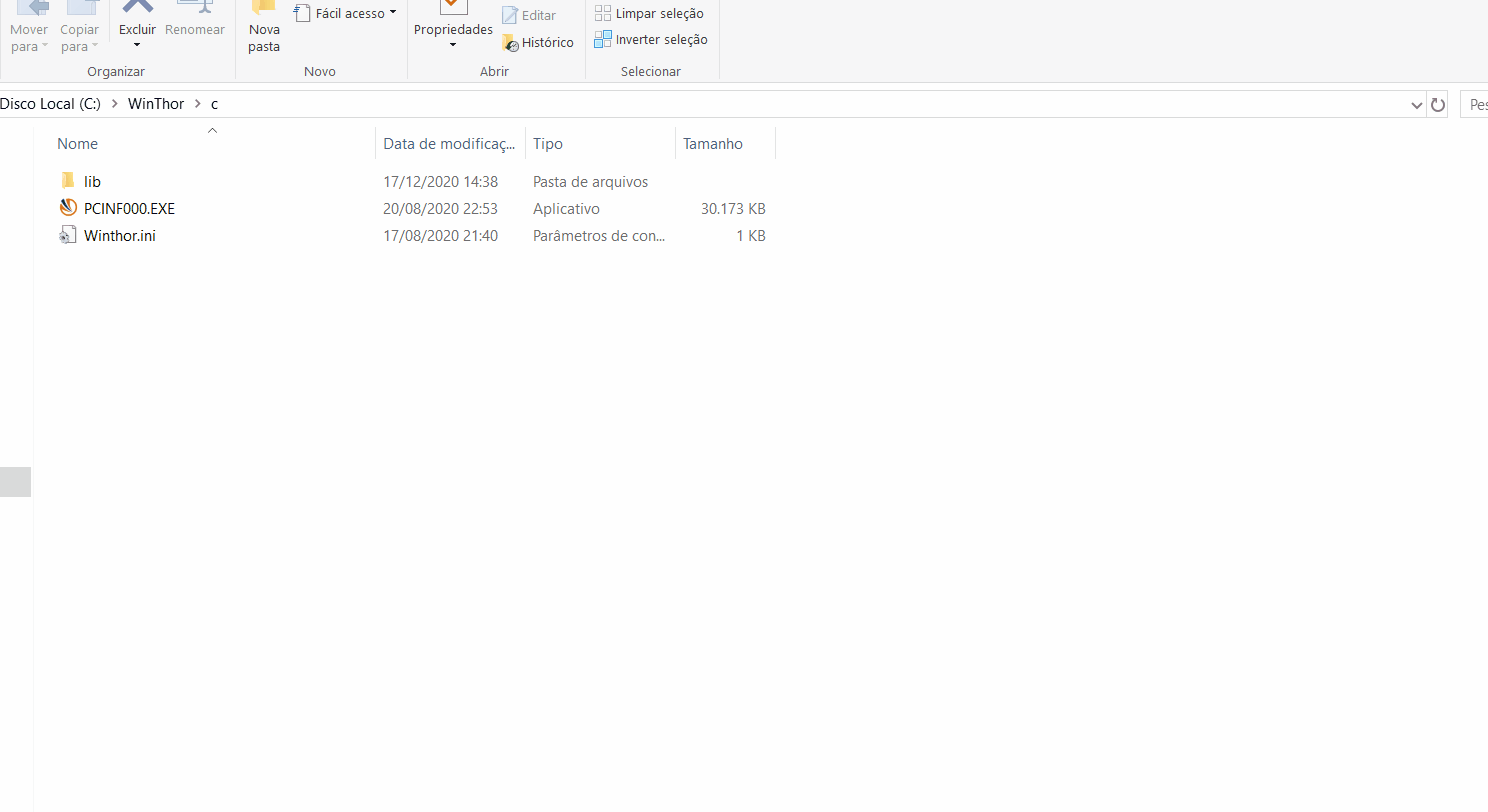Expand the address bar history dropdown
The image size is (1488, 812).
pyautogui.click(x=1417, y=104)
